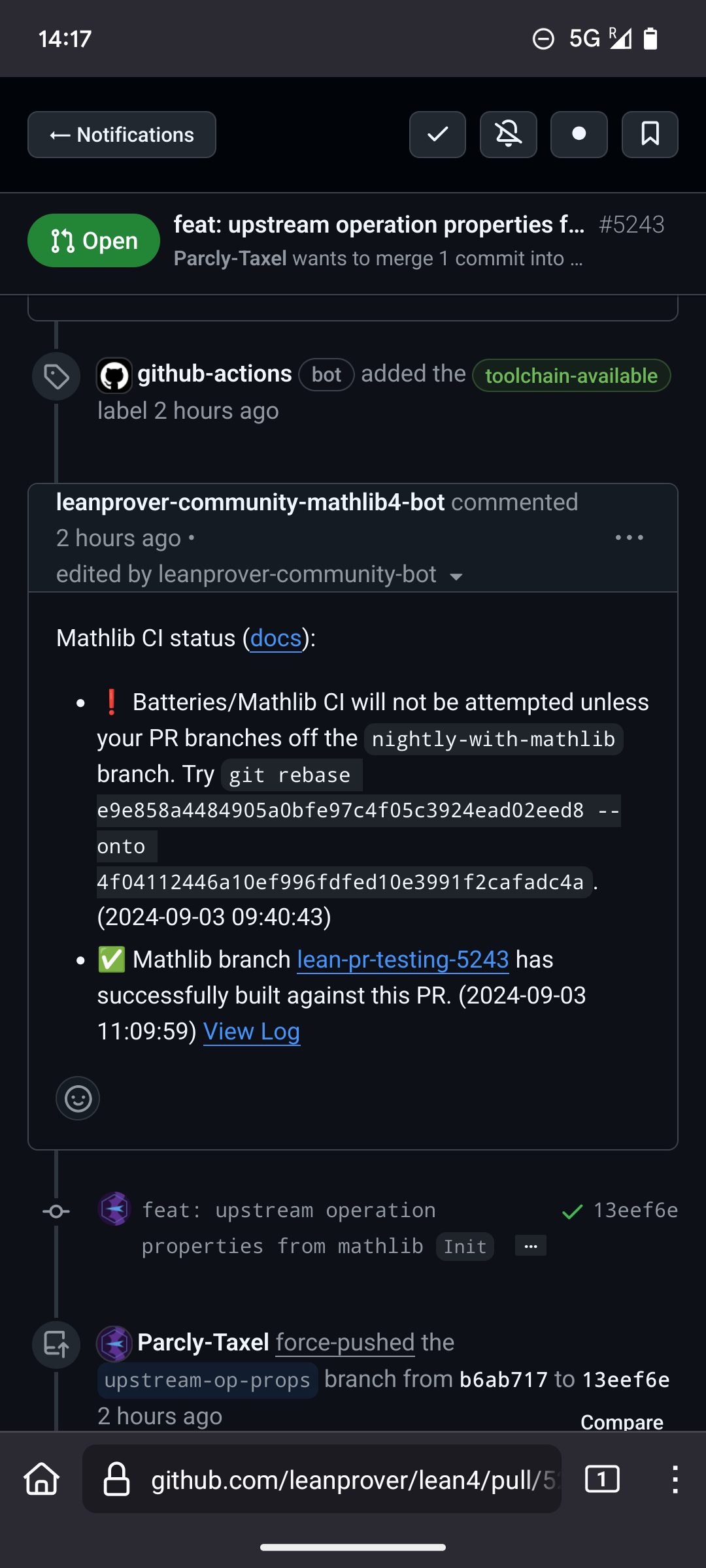Image resolution: width=706 pixels, height=1568 pixels.
Task: Open lean-pr-testing-5243 branch link
Action: [403, 960]
